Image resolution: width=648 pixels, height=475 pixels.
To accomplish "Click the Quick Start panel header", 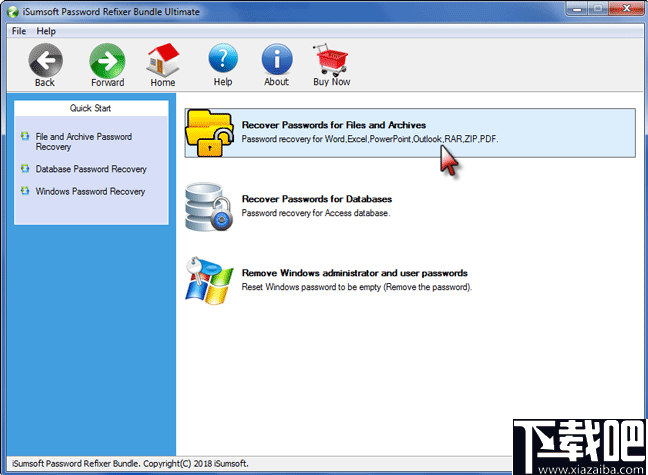I will tap(91, 108).
